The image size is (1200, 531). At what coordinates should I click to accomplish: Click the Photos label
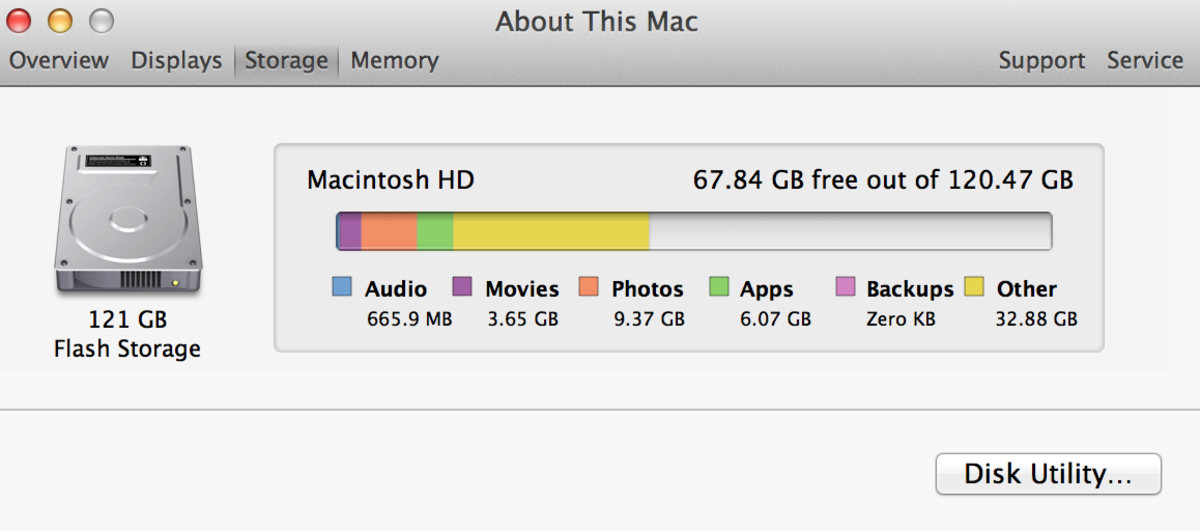pyautogui.click(x=647, y=289)
